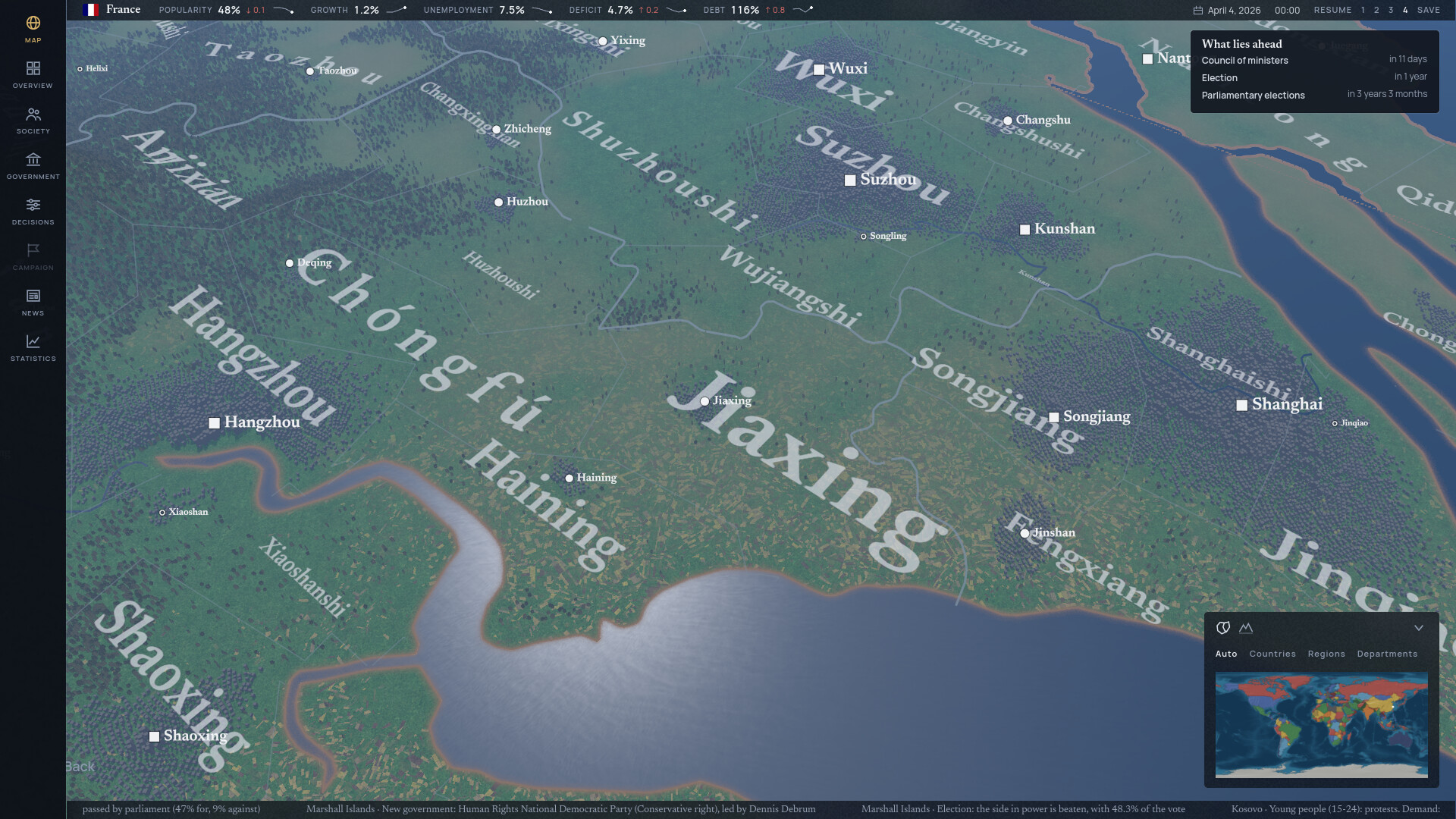This screenshot has width=1456, height=819.
Task: Click the Unemployment 7.5% indicator
Action: tap(488, 11)
